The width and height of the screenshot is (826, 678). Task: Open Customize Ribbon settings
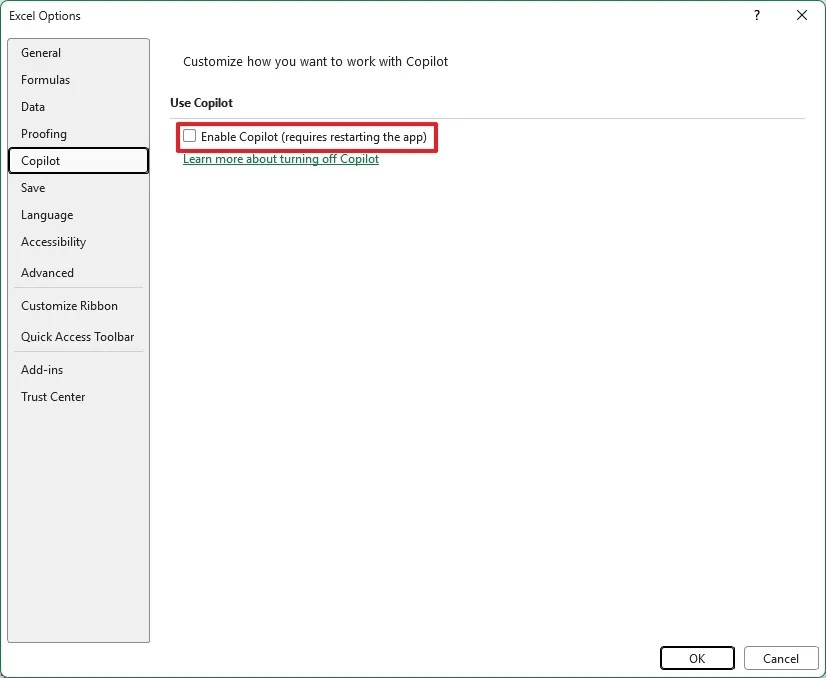coord(78,306)
